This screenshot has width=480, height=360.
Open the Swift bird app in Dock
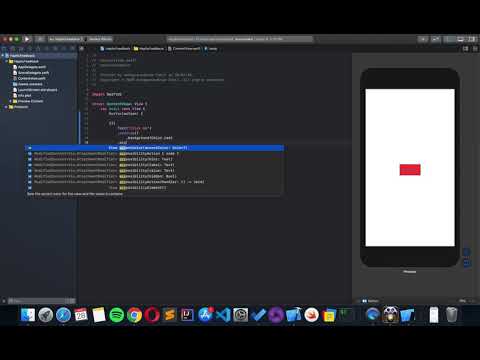coord(312,315)
